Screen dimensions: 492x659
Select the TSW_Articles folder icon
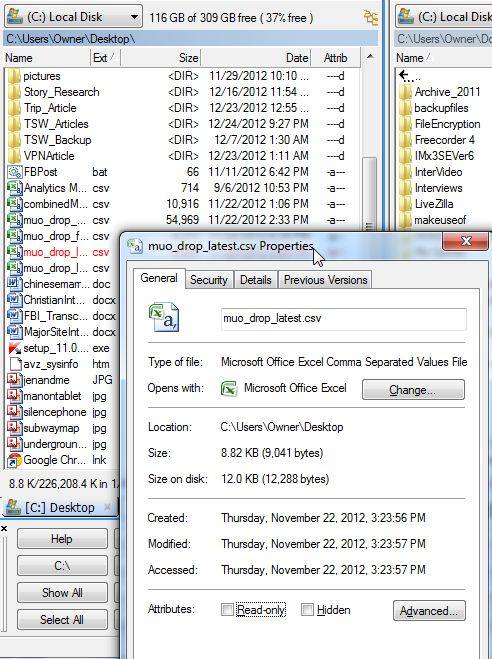pos(14,124)
